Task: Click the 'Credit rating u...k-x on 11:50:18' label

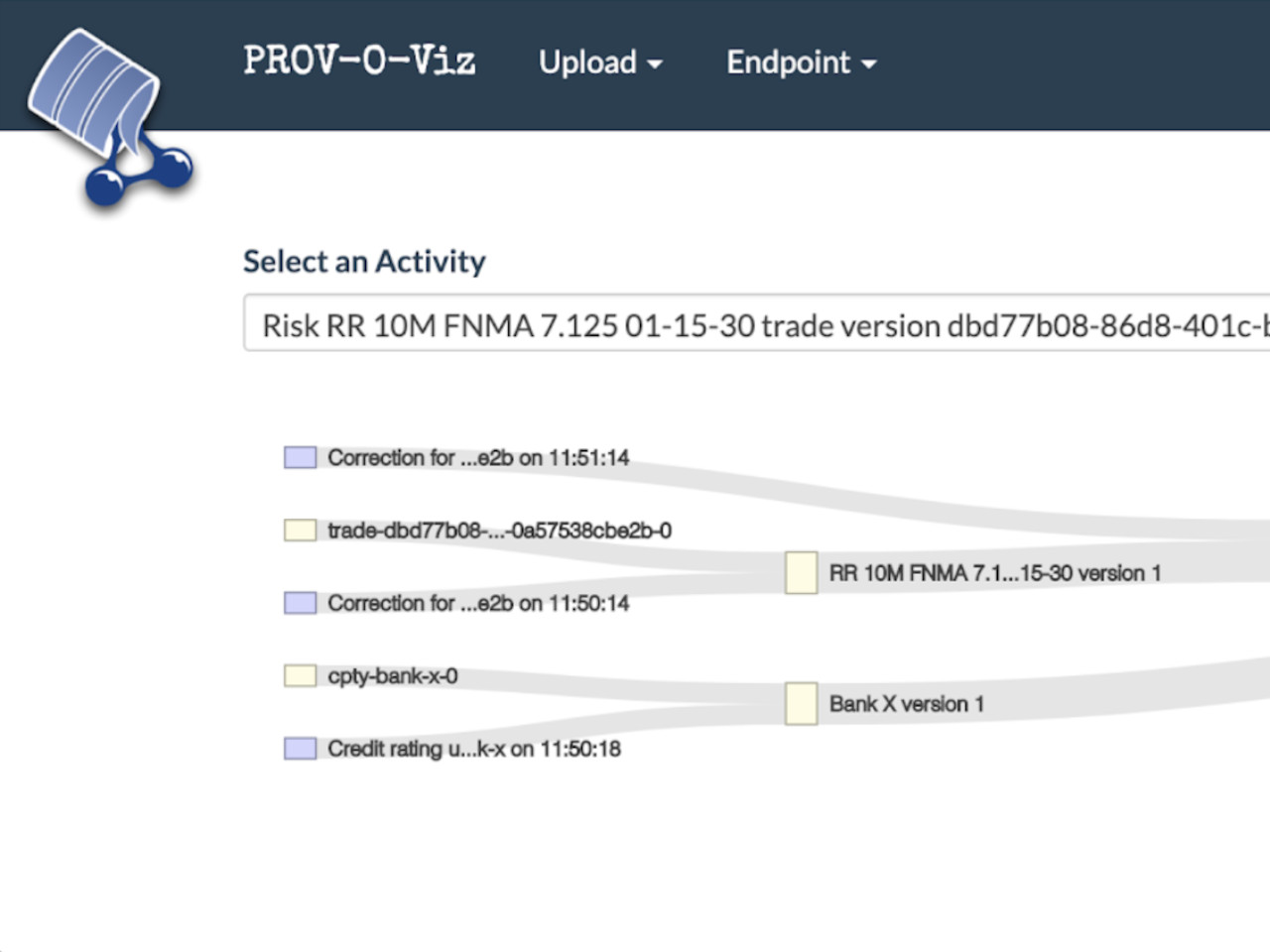Action: [x=474, y=748]
